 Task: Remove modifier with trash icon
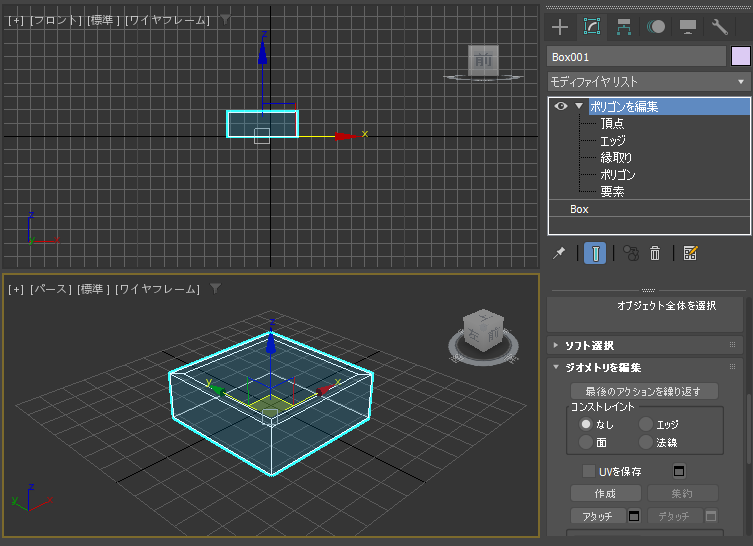[655, 253]
